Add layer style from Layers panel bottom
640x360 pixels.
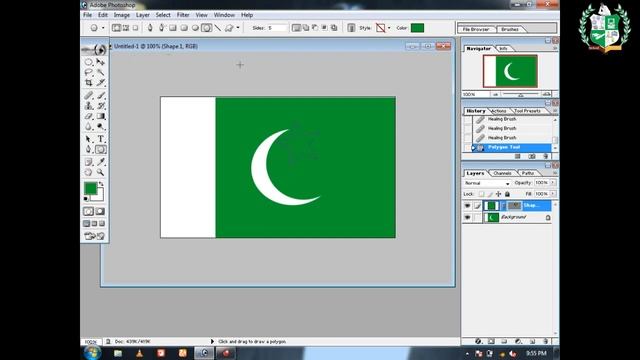click(478, 341)
